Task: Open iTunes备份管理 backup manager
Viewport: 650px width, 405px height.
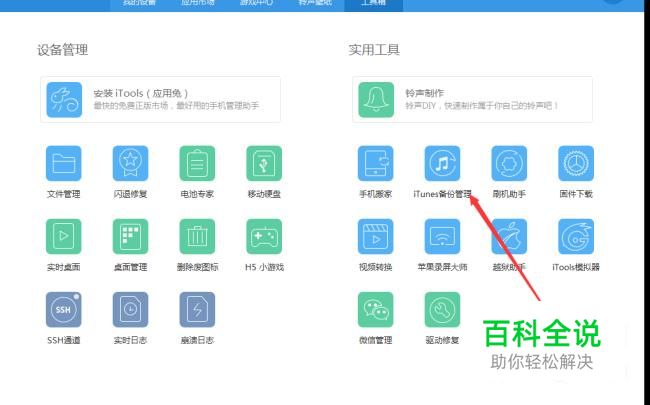Action: click(x=442, y=163)
